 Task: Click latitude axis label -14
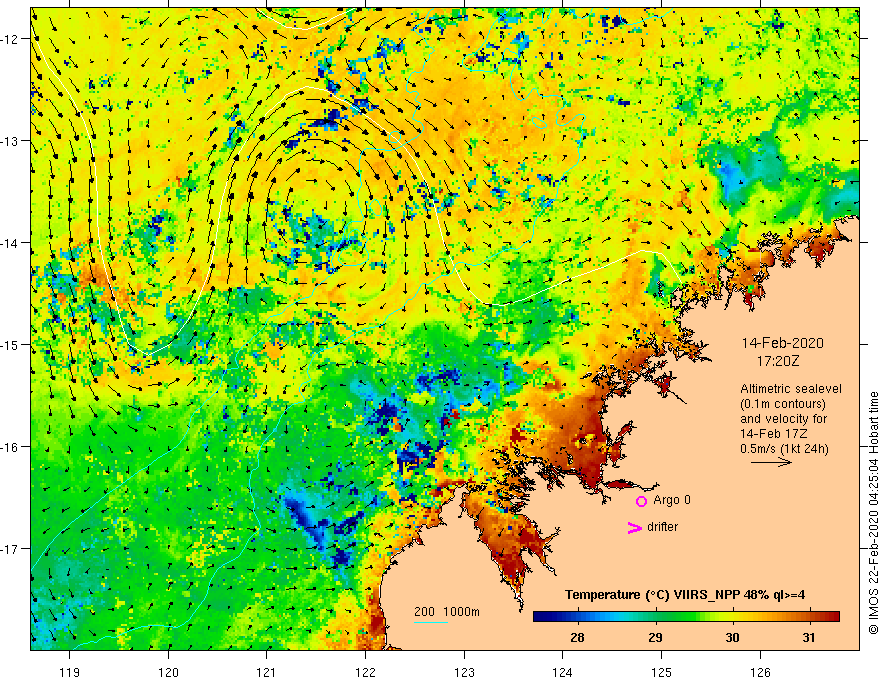tap(10, 243)
